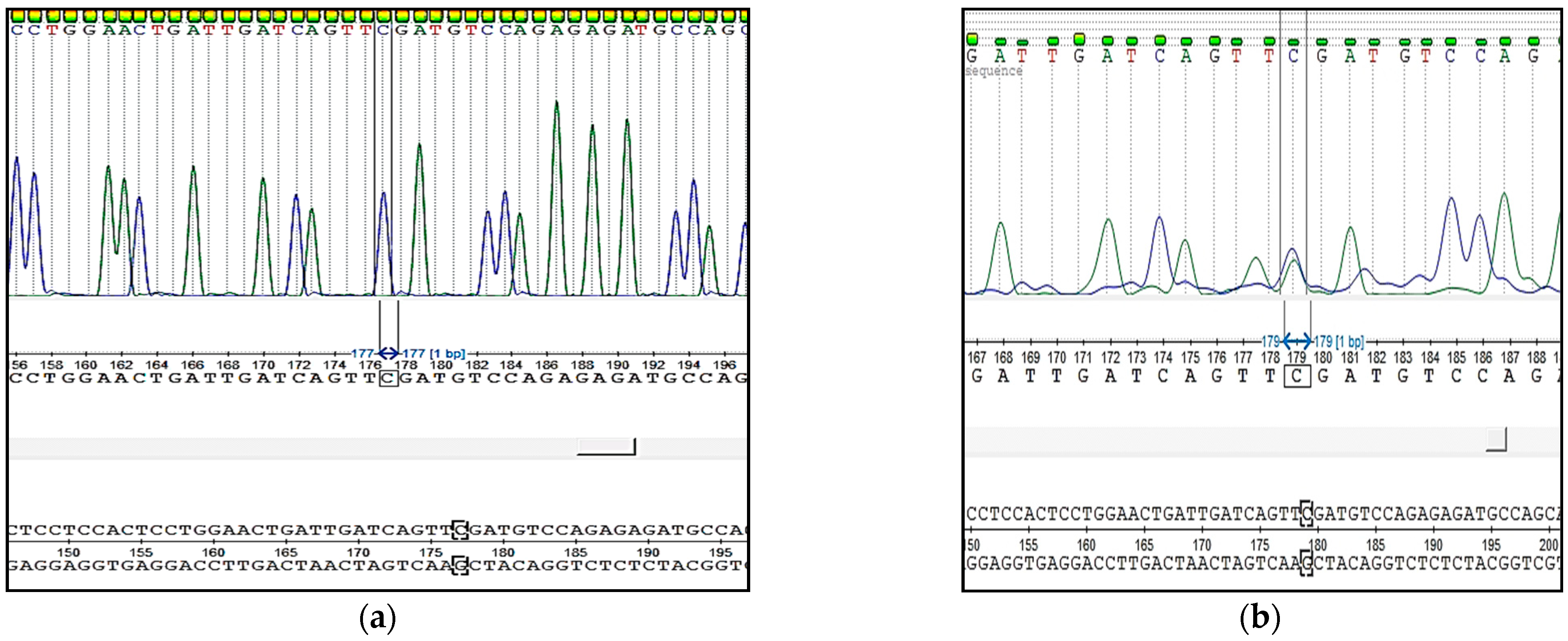Select boxed C base at position 177
The image size is (1568, 641).
click(388, 379)
